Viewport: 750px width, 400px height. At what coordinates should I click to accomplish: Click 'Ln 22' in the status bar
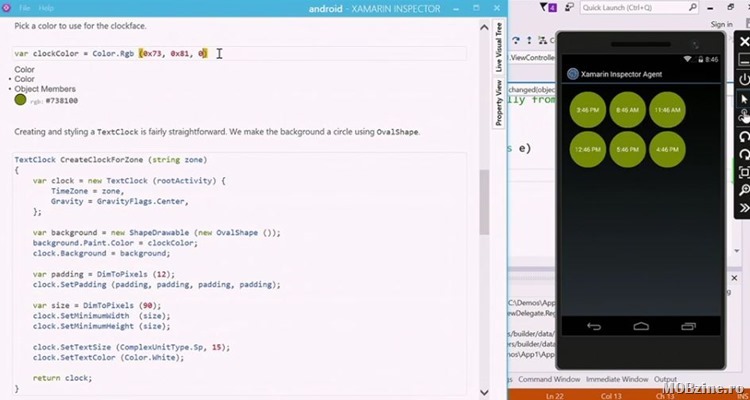pos(554,396)
